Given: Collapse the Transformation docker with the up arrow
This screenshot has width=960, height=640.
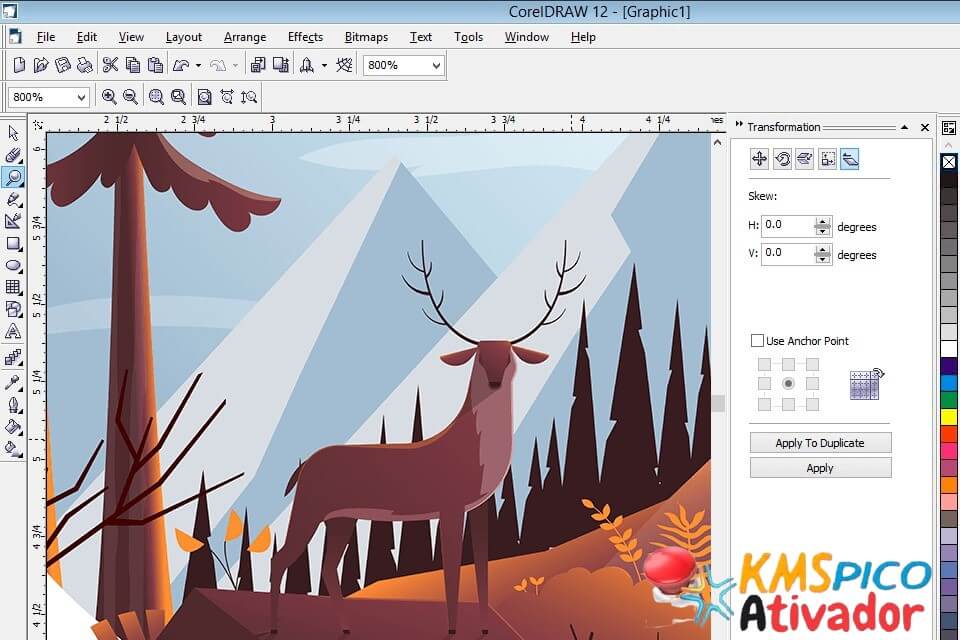Looking at the screenshot, I should 904,127.
